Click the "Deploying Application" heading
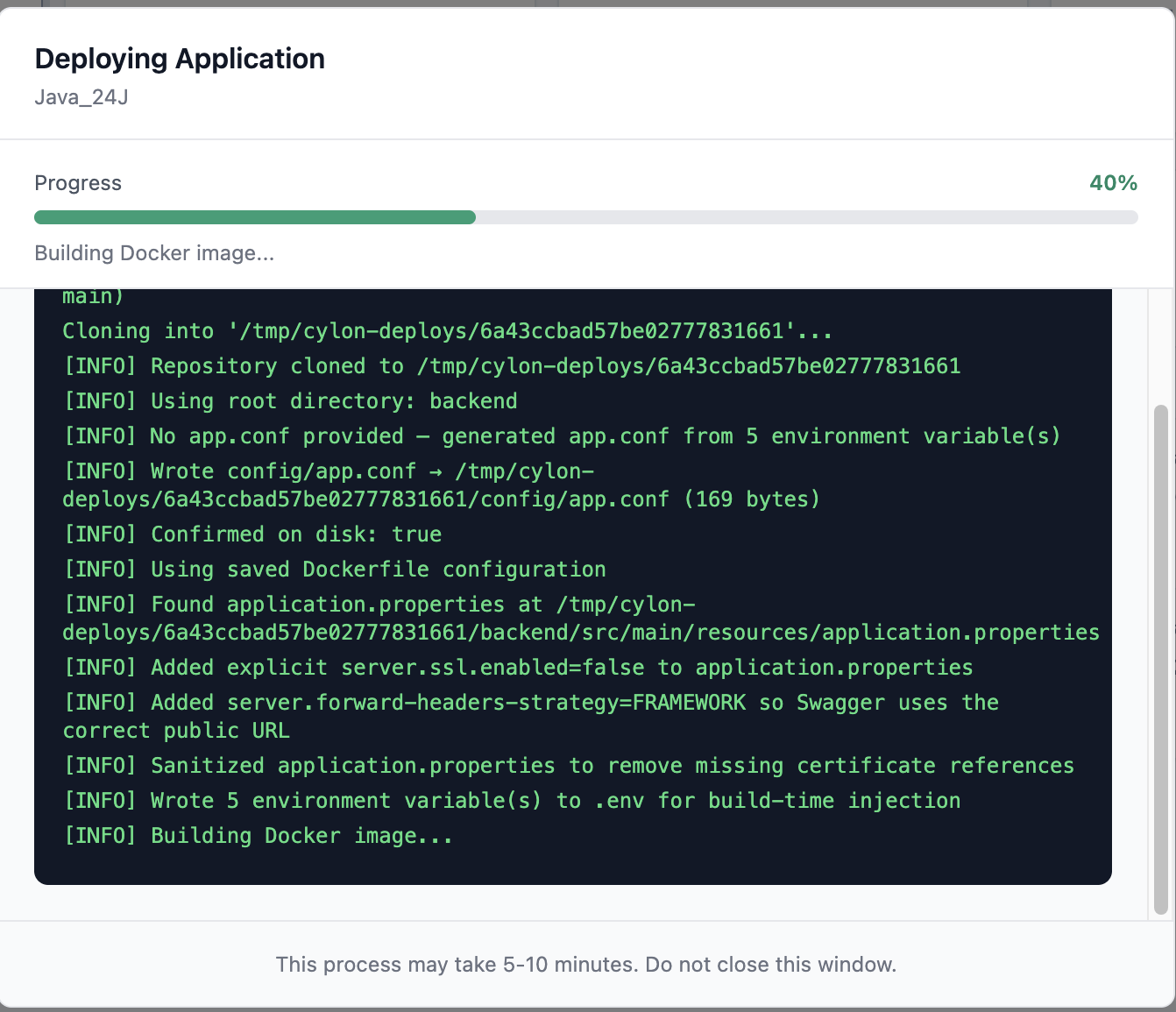The image size is (1176, 1012). click(180, 59)
